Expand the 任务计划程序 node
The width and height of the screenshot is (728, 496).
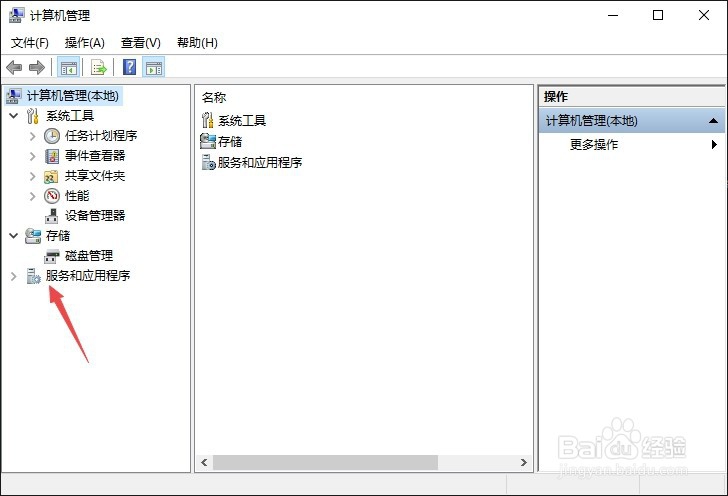point(32,136)
